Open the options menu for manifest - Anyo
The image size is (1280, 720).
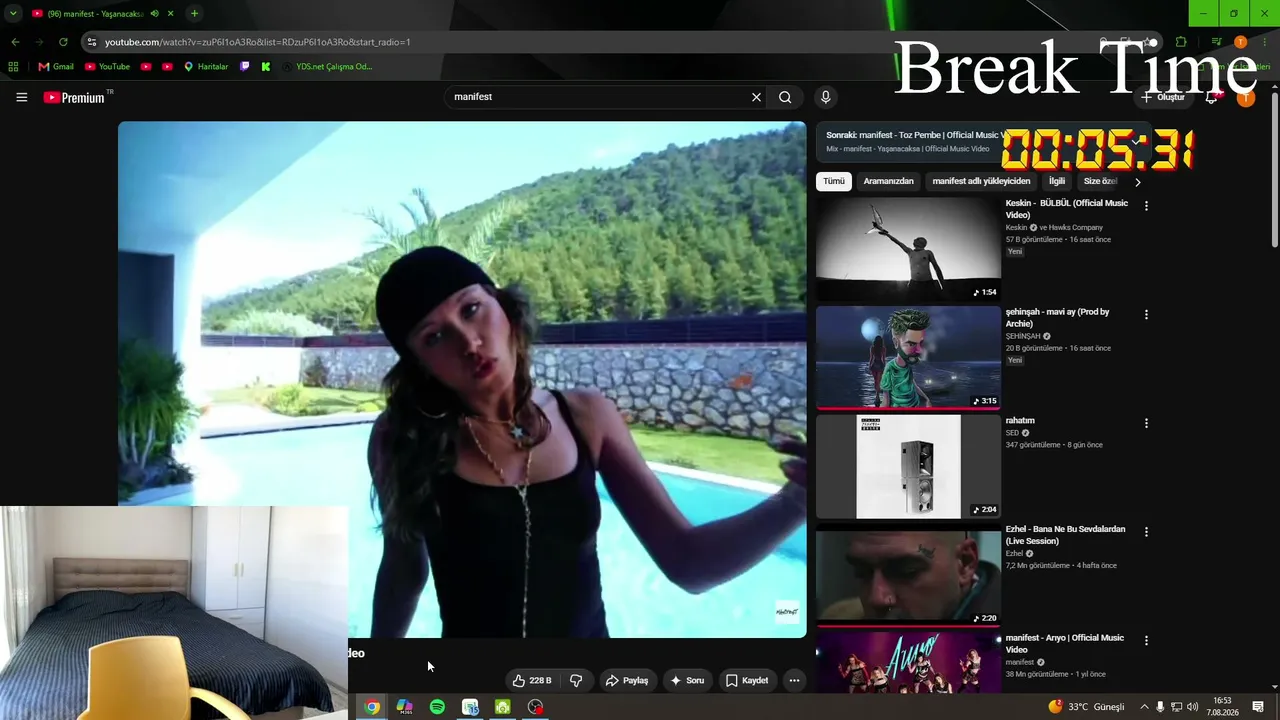(x=1146, y=641)
